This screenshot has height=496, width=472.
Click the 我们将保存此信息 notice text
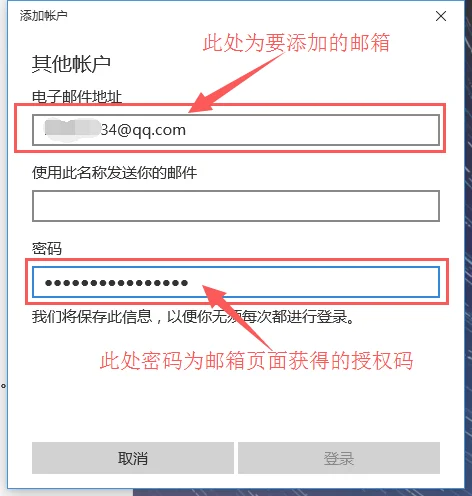(193, 316)
